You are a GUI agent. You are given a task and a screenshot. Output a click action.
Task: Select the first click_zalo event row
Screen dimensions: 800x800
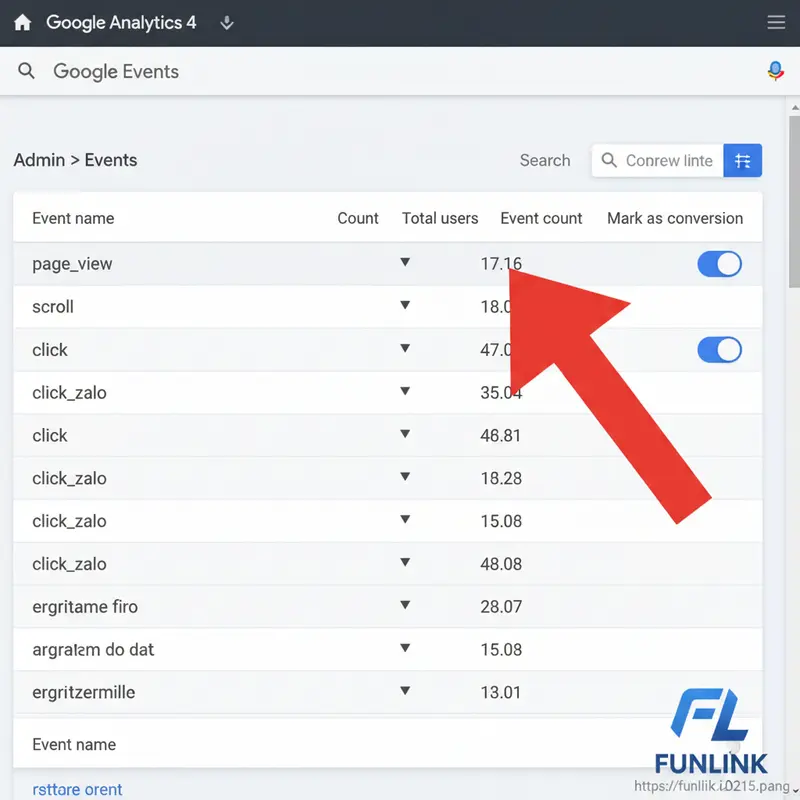tap(69, 393)
